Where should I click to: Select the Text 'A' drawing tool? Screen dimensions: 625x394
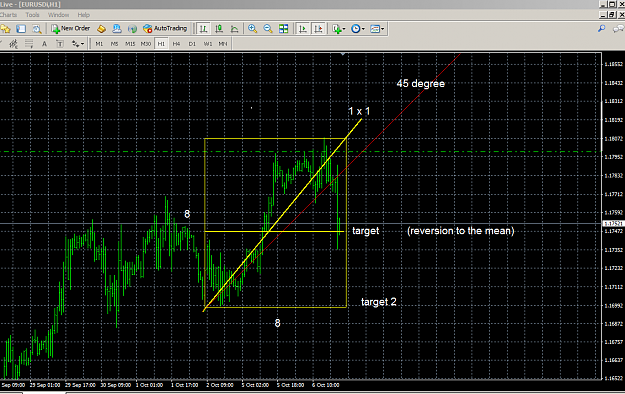tap(44, 43)
